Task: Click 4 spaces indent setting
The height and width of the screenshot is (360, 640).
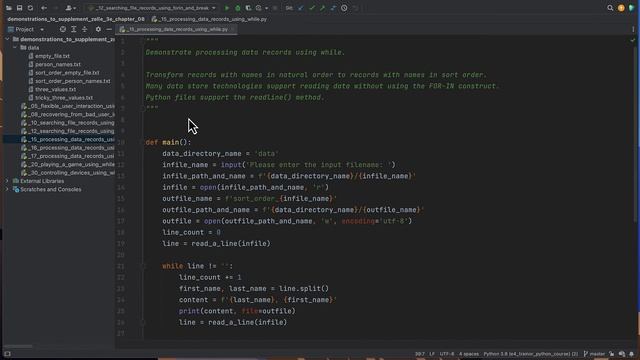Action: click(x=469, y=354)
